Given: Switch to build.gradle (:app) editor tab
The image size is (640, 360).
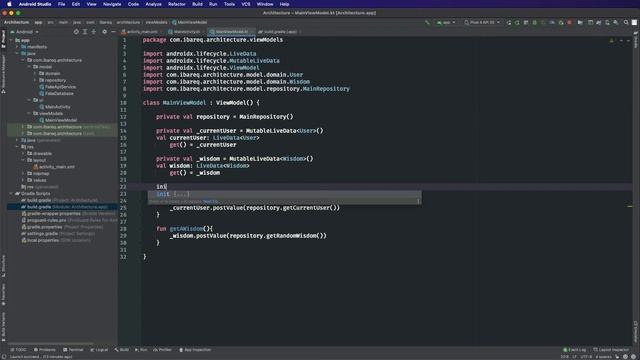Looking at the screenshot, I should (x=280, y=31).
